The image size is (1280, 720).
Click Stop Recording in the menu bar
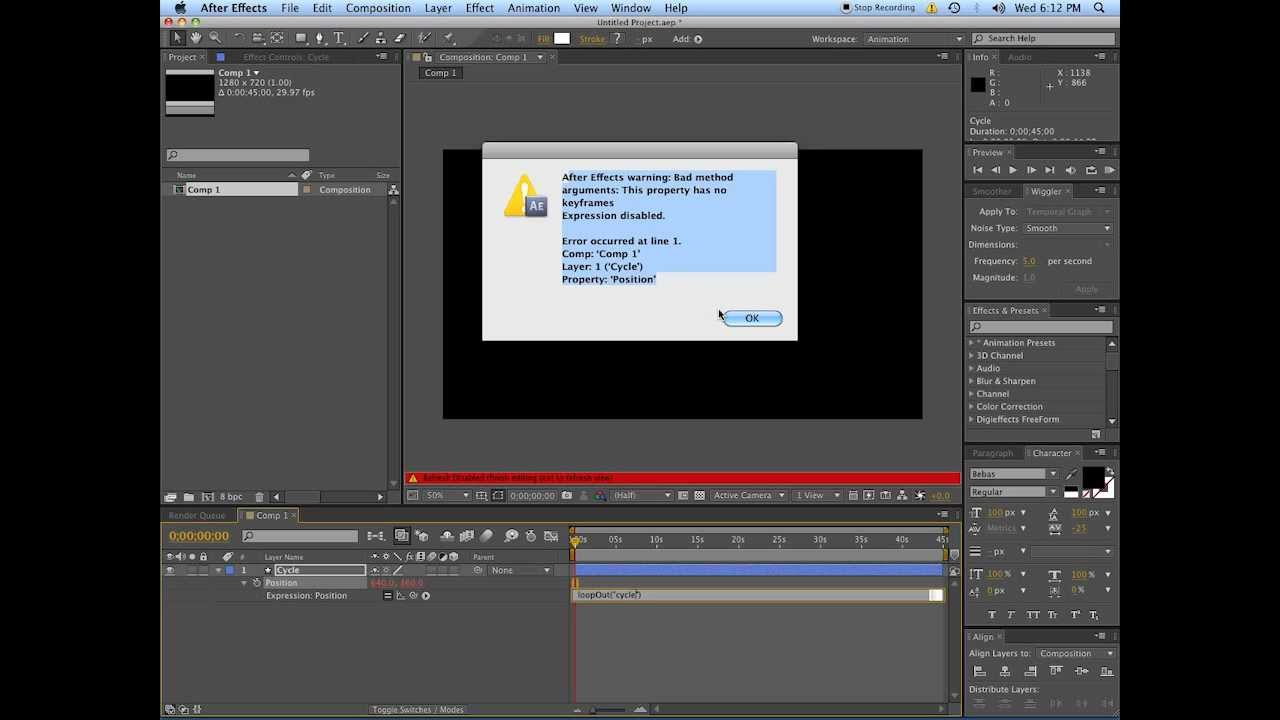coord(878,8)
